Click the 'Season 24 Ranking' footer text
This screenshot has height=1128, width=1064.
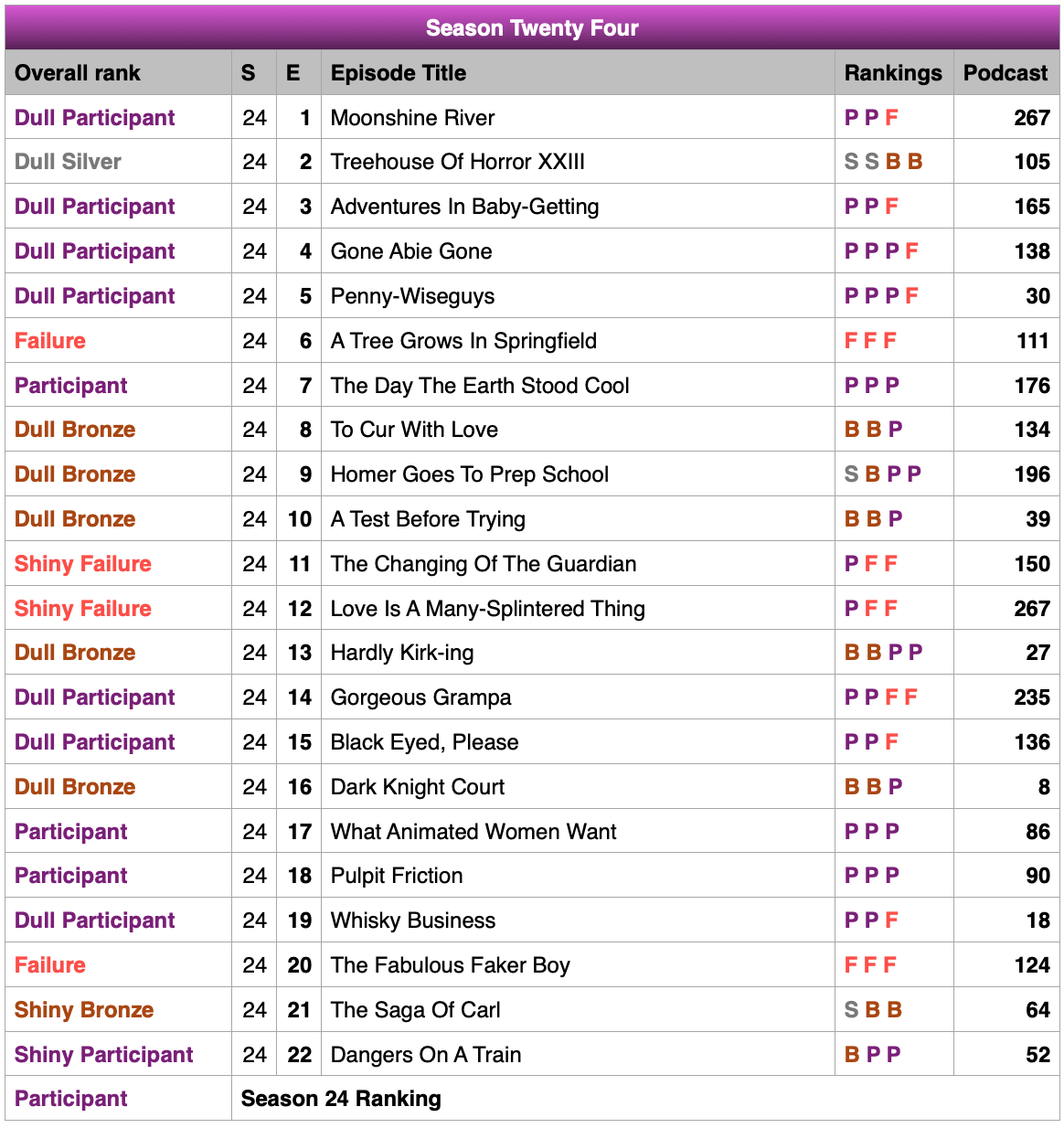pos(341,1099)
